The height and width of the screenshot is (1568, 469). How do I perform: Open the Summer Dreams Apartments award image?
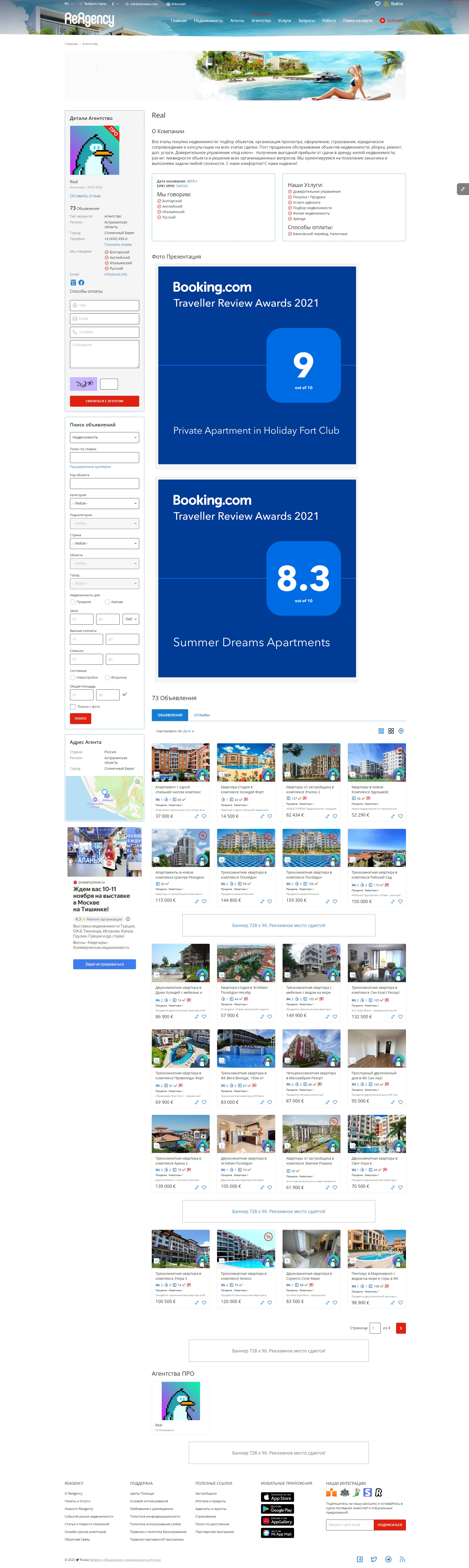click(257, 578)
